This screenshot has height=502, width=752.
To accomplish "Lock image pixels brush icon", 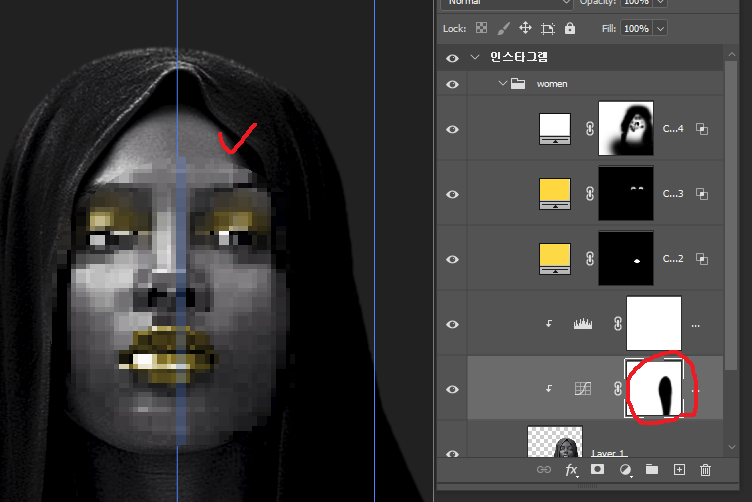I will click(x=503, y=29).
